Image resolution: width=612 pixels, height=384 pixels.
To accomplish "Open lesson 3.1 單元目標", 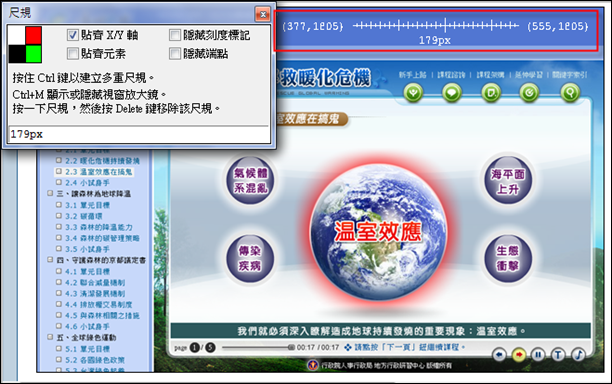I will coord(87,205).
